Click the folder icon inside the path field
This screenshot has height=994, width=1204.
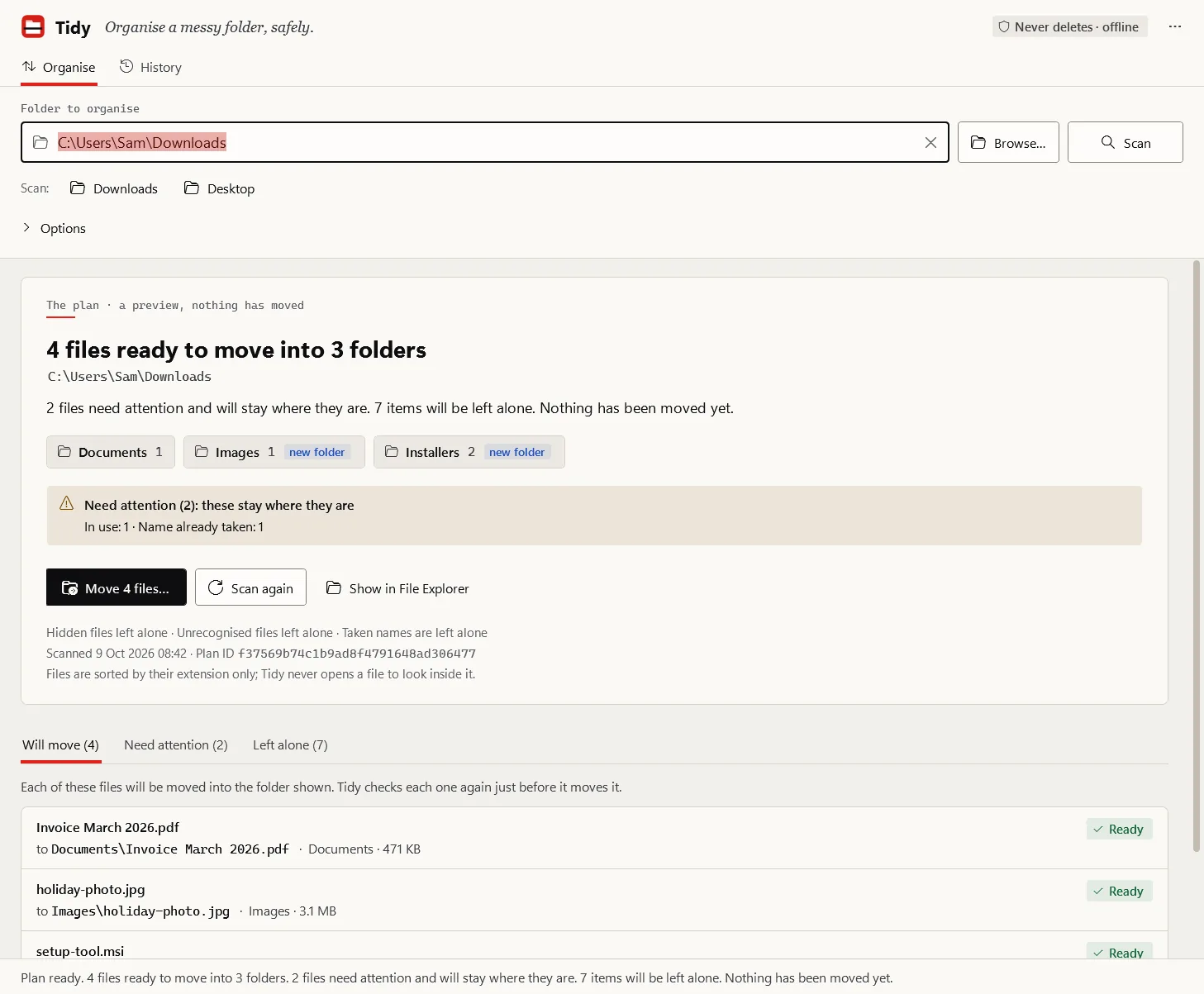(x=40, y=143)
